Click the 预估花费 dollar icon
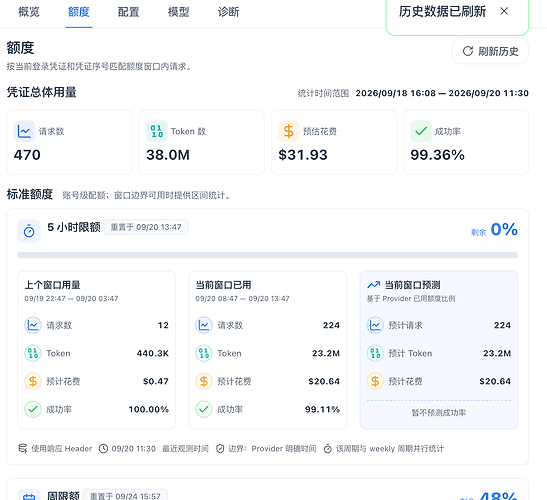Viewport: 547px width, 500px height. 289,131
